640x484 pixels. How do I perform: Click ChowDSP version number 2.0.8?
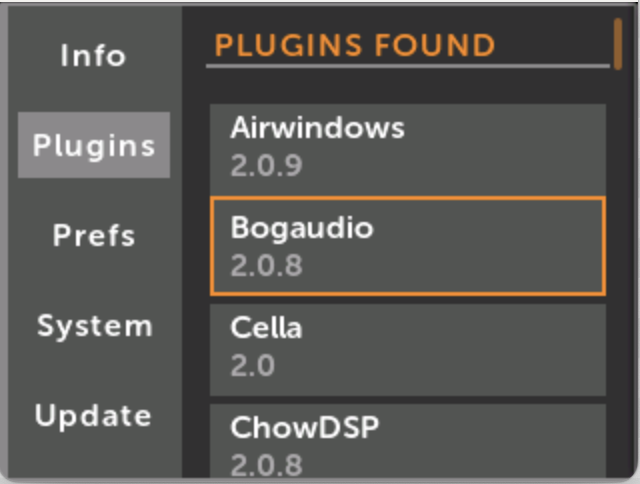point(266,464)
